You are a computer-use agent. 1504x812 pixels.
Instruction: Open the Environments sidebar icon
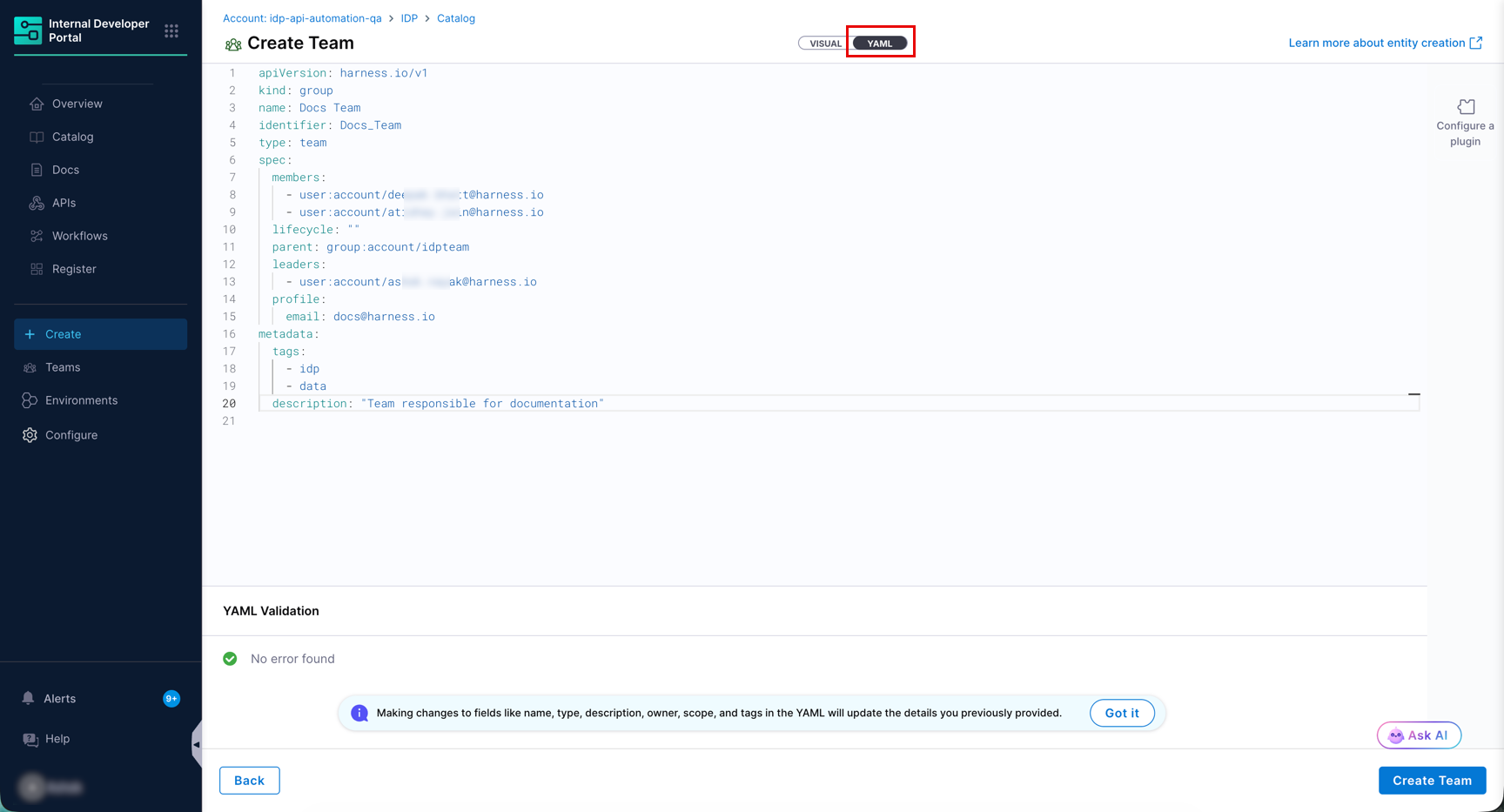(30, 400)
